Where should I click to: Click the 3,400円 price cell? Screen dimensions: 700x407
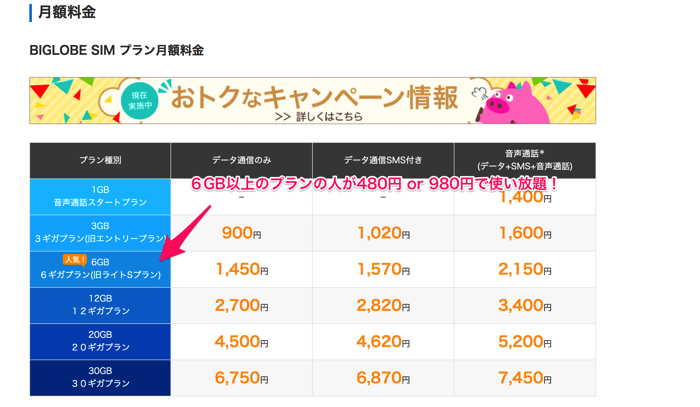[525, 305]
